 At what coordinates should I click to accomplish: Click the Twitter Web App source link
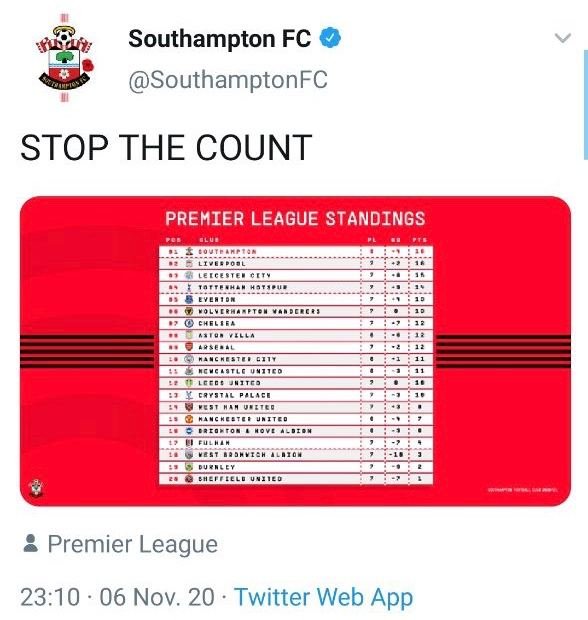pyautogui.click(x=323, y=597)
